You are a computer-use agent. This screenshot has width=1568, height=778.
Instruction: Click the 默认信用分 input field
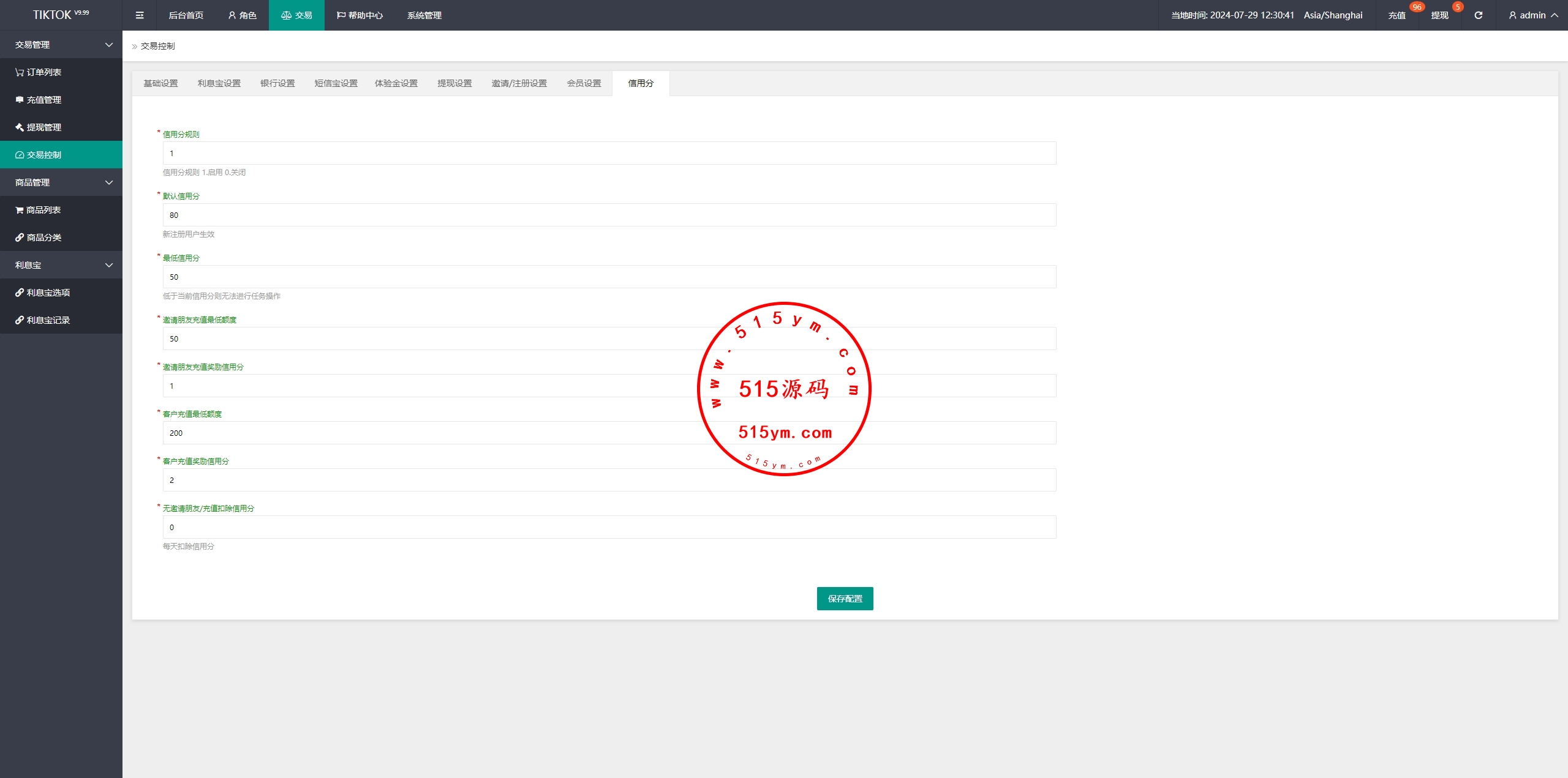point(609,215)
